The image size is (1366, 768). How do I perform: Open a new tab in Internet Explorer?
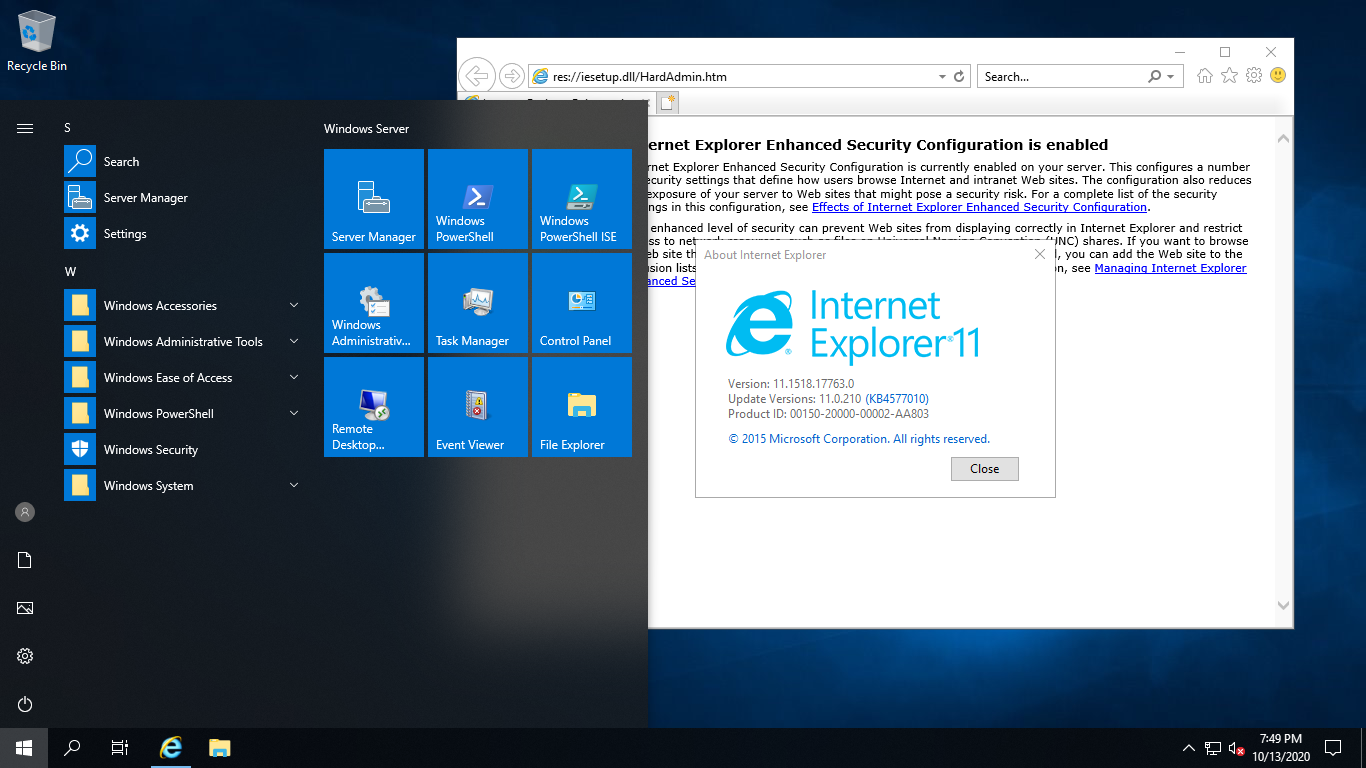coord(668,102)
